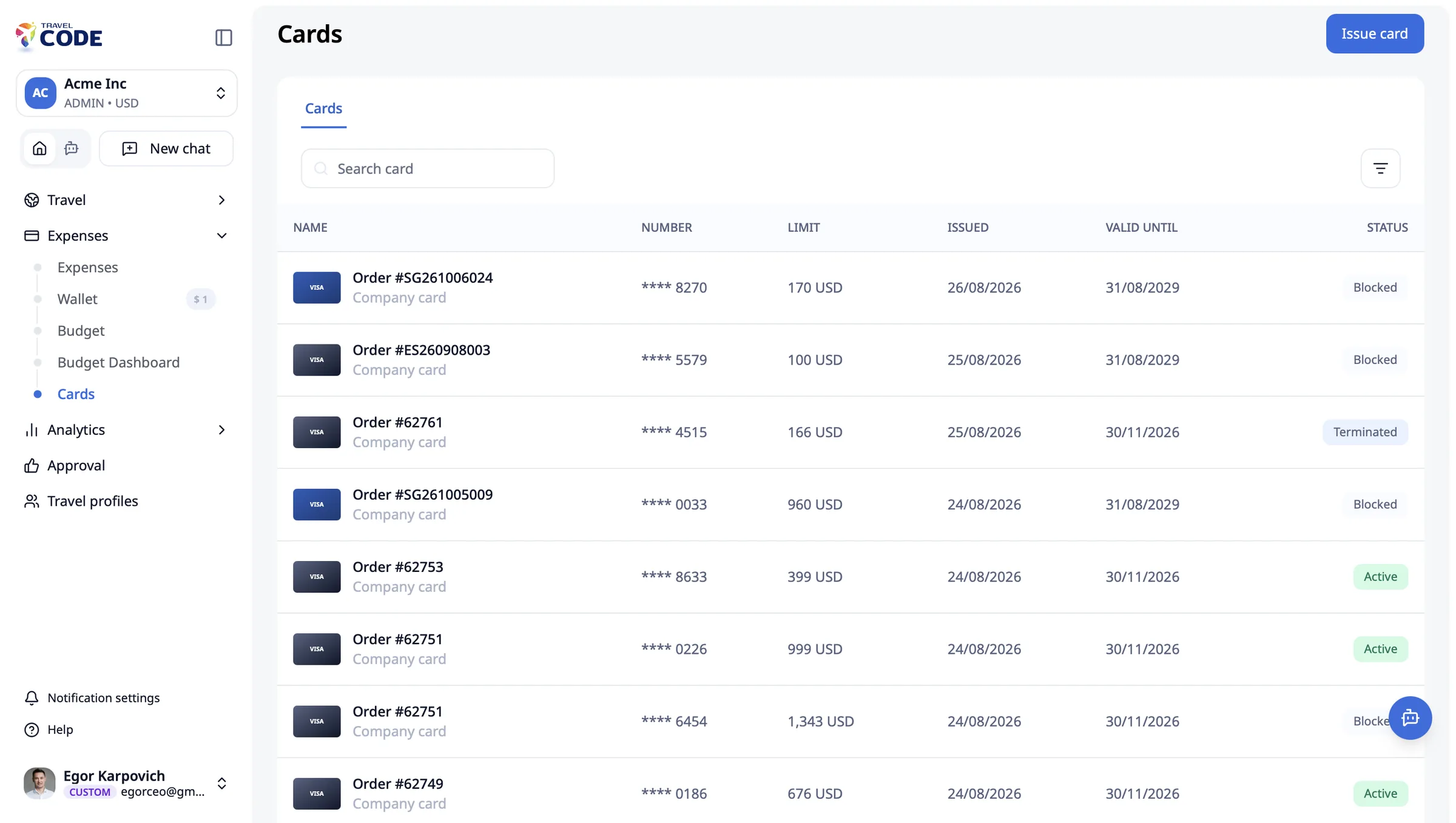
Task: Start a New chat
Action: click(166, 149)
